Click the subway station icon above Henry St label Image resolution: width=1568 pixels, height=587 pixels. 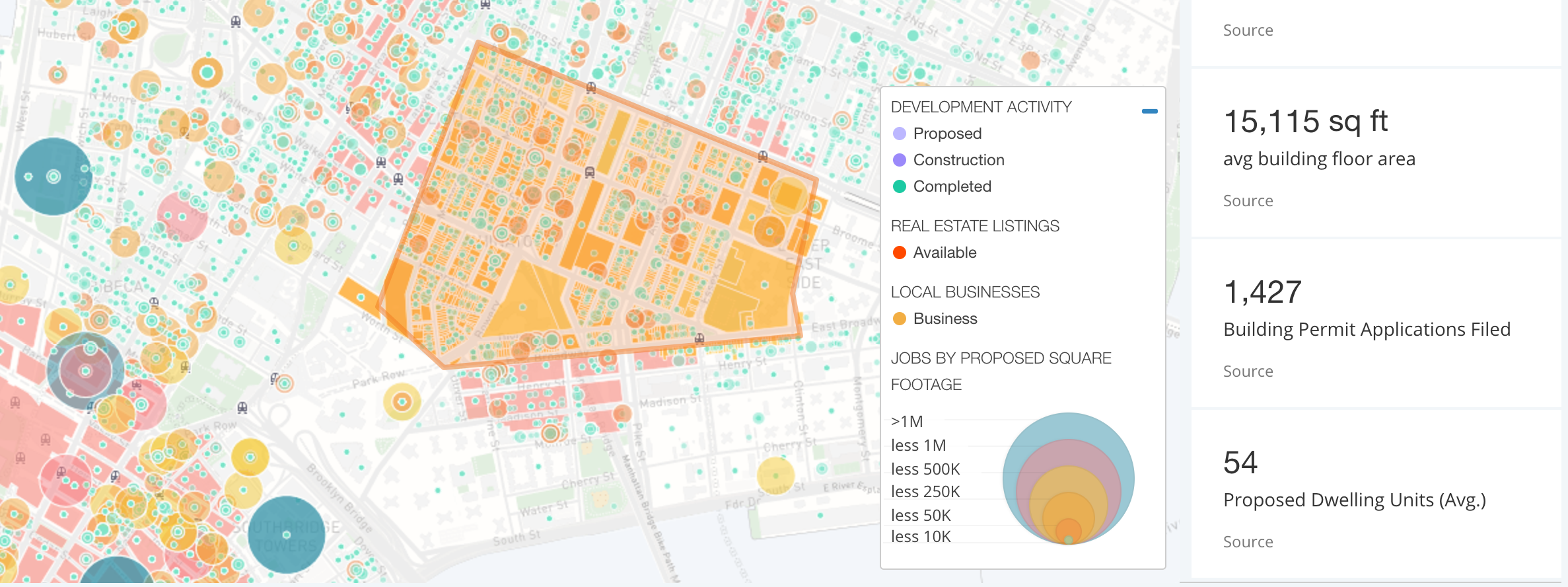(x=699, y=339)
